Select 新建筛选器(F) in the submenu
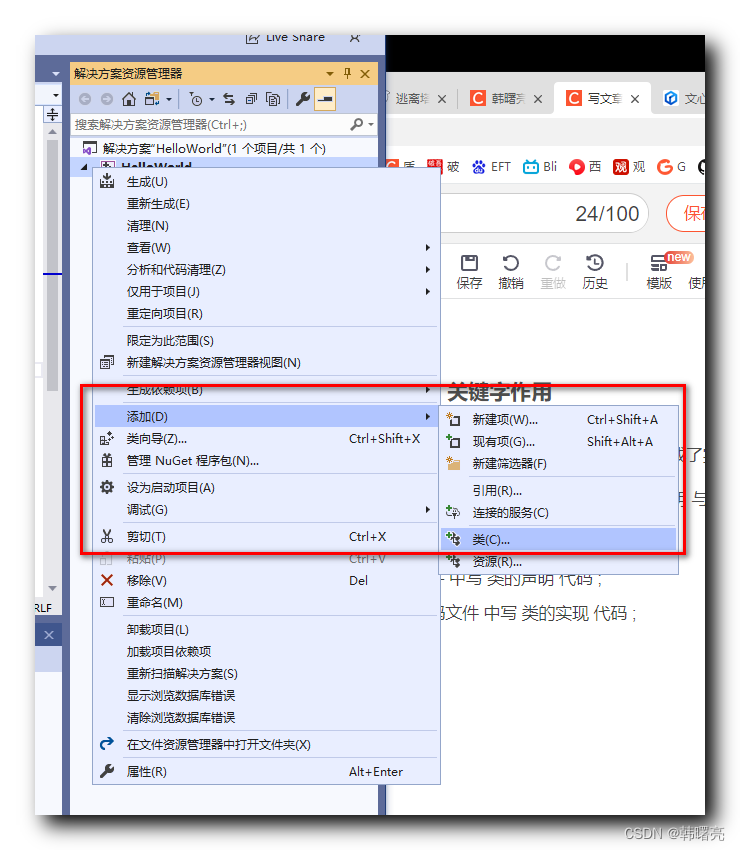Screen dimensions: 740x850 [x=559, y=464]
